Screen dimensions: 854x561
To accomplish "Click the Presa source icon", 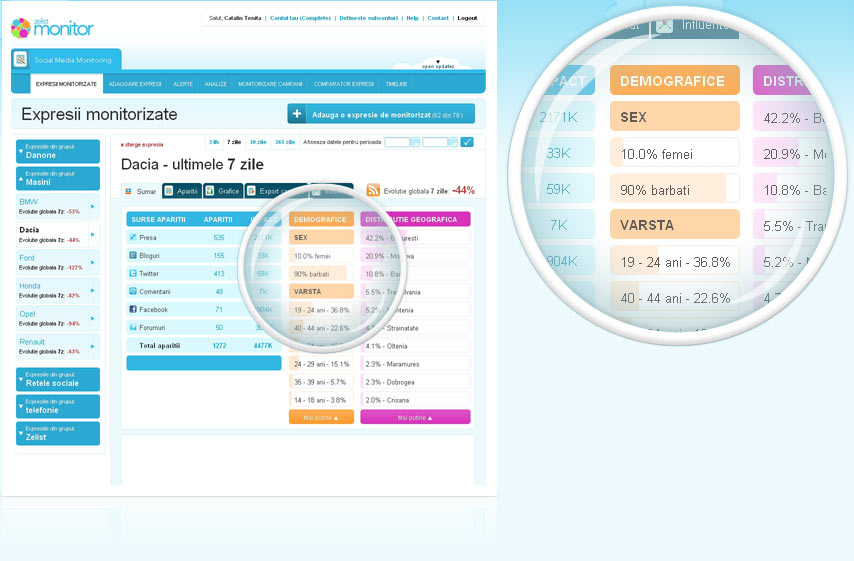I will 132,237.
